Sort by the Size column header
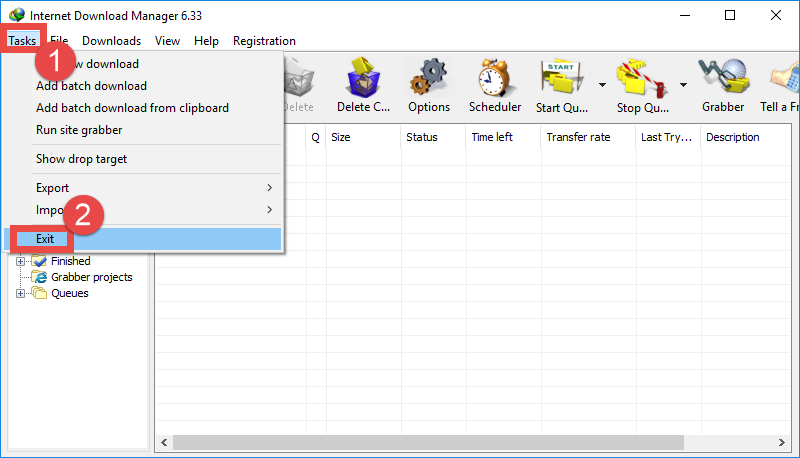Screen dimensions: 800x458 coord(363,137)
